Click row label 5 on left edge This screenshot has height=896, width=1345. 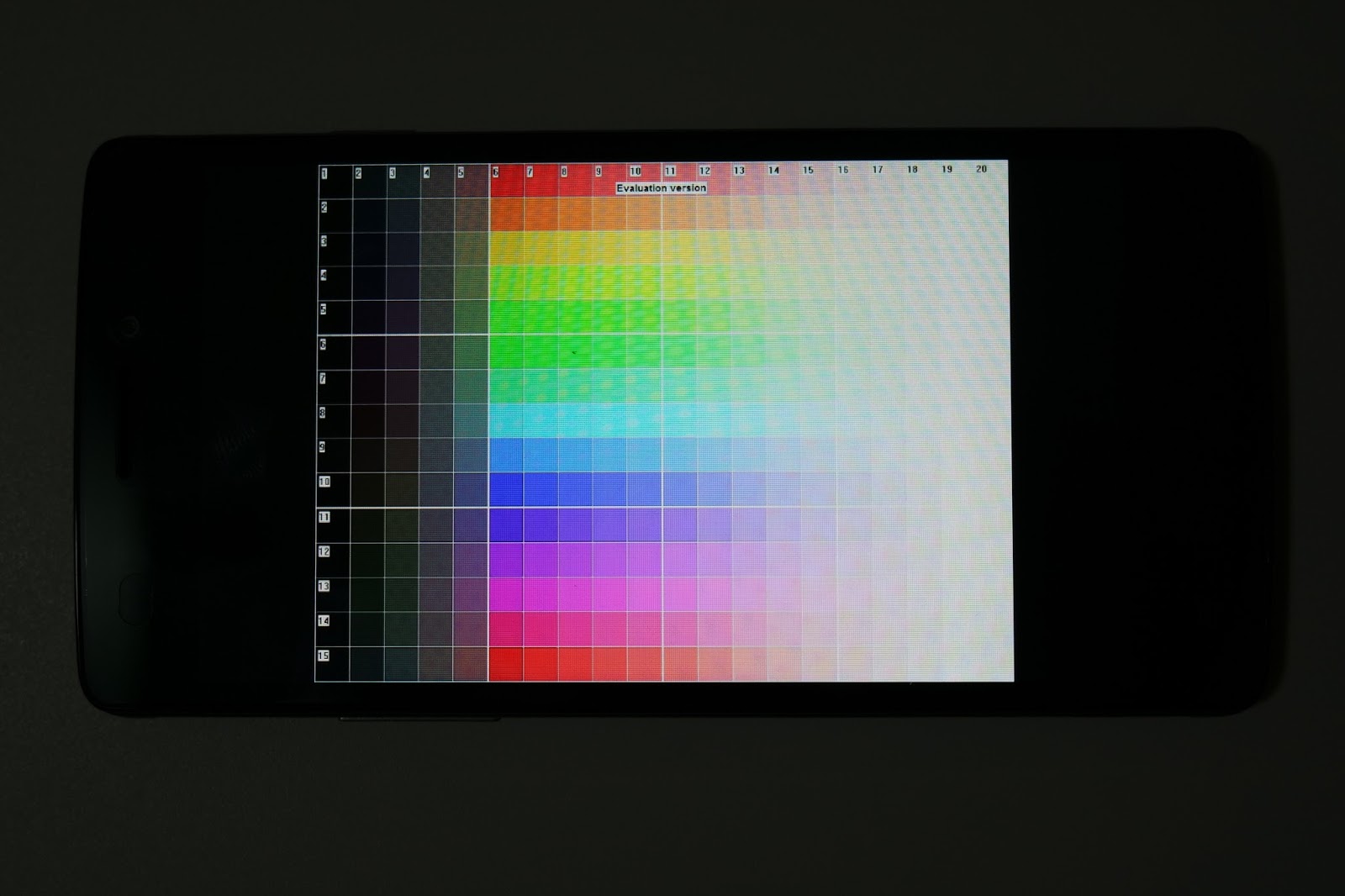click(x=323, y=309)
